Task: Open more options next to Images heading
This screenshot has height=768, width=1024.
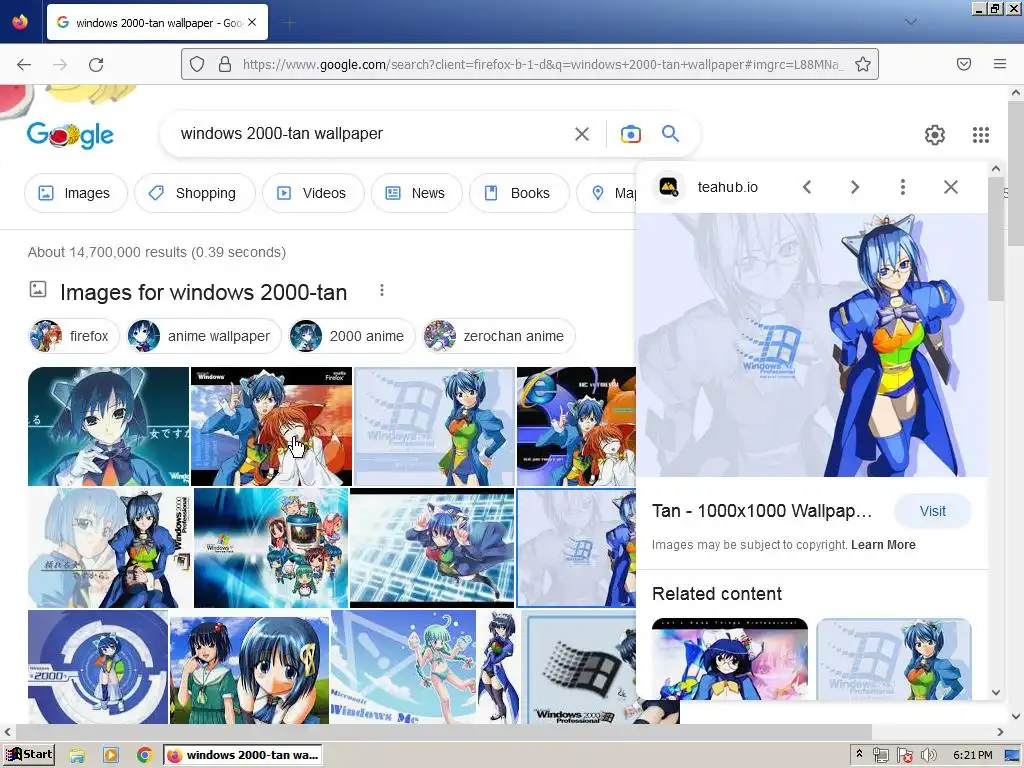Action: (382, 291)
